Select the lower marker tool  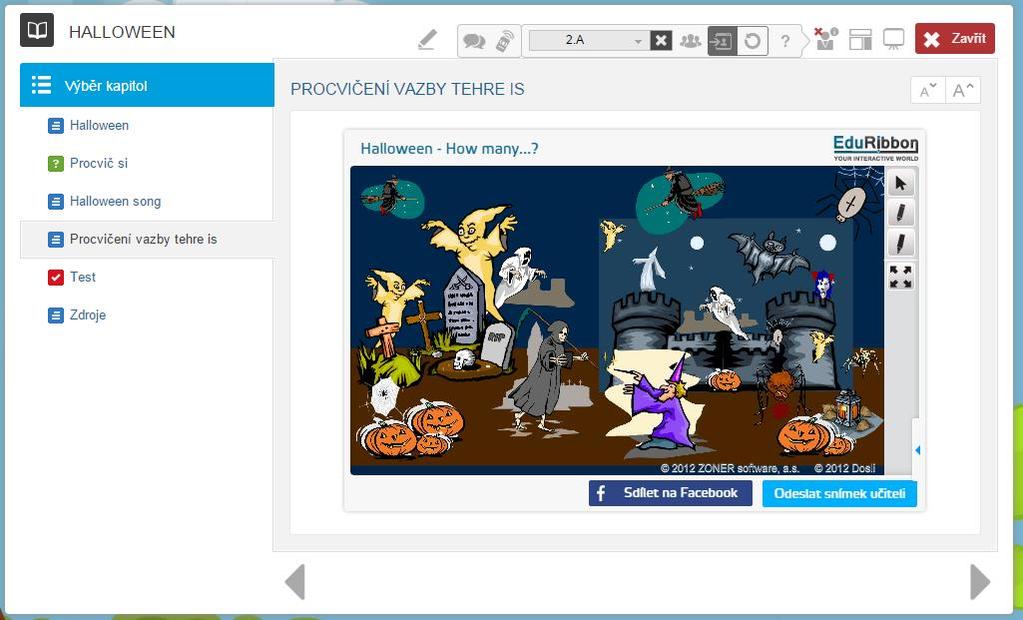pyautogui.click(x=900, y=243)
